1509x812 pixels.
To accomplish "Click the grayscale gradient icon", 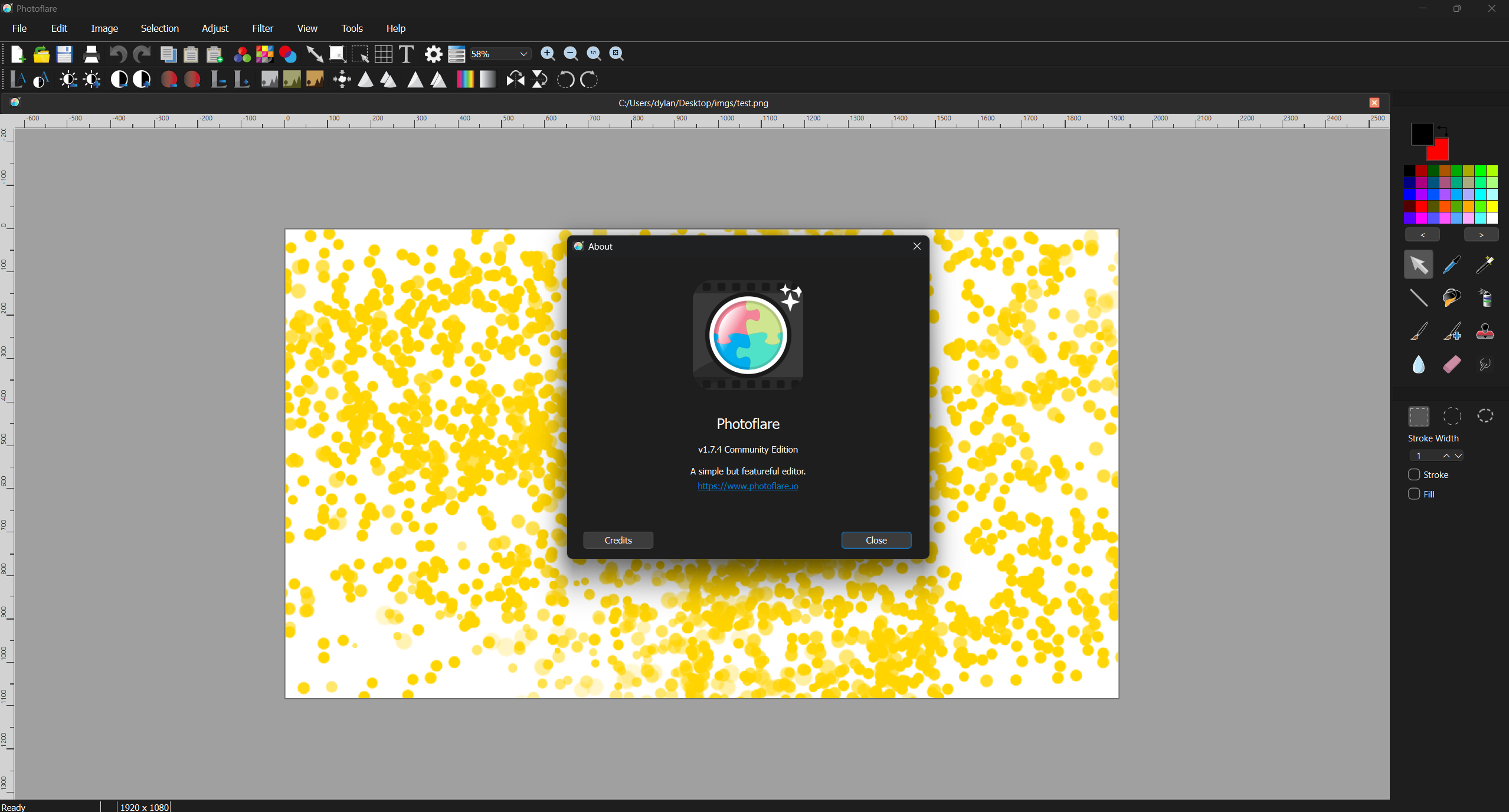I will click(x=488, y=80).
